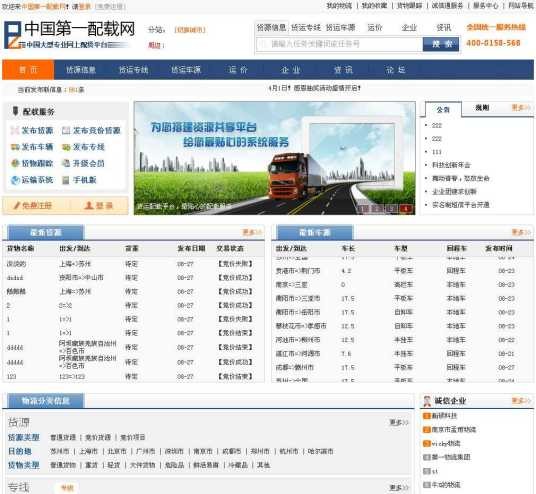The height and width of the screenshot is (494, 536).
Task: Click banner slide indicator number 4
Action: pyautogui.click(x=406, y=208)
